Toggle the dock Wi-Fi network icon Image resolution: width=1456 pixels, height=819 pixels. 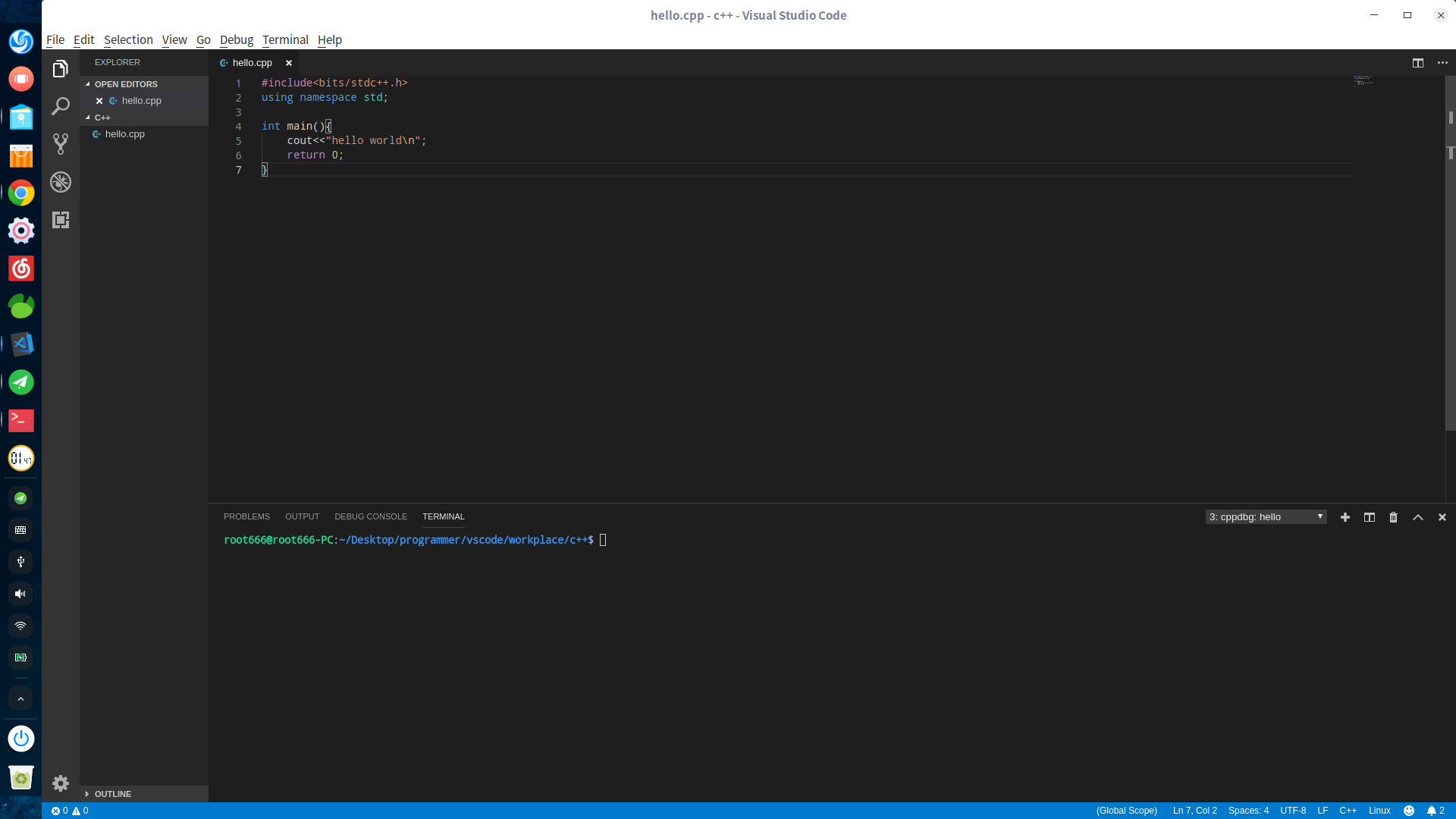(x=21, y=626)
